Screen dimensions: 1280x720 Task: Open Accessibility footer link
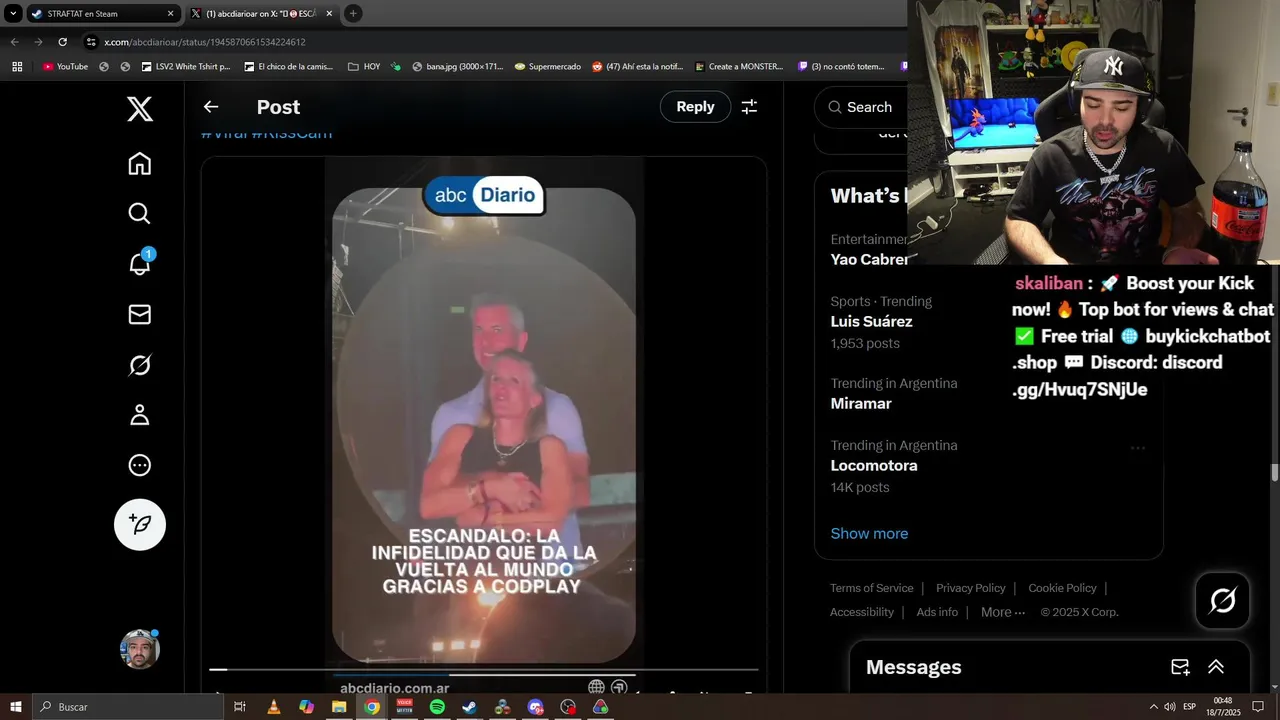pos(861,612)
